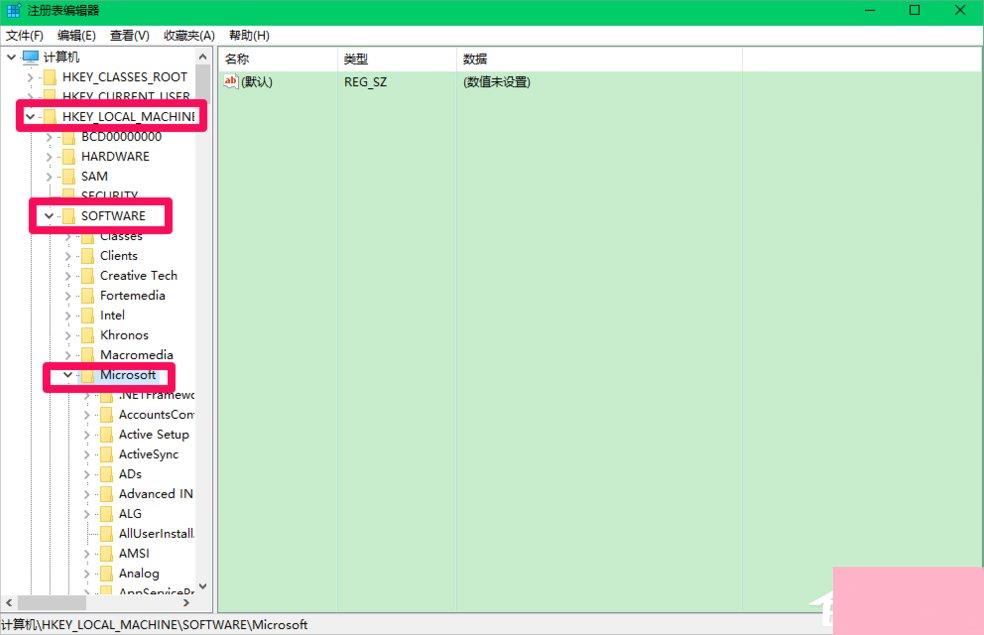Click the Macromedia key folder icon
This screenshot has width=984, height=635.
(87, 355)
